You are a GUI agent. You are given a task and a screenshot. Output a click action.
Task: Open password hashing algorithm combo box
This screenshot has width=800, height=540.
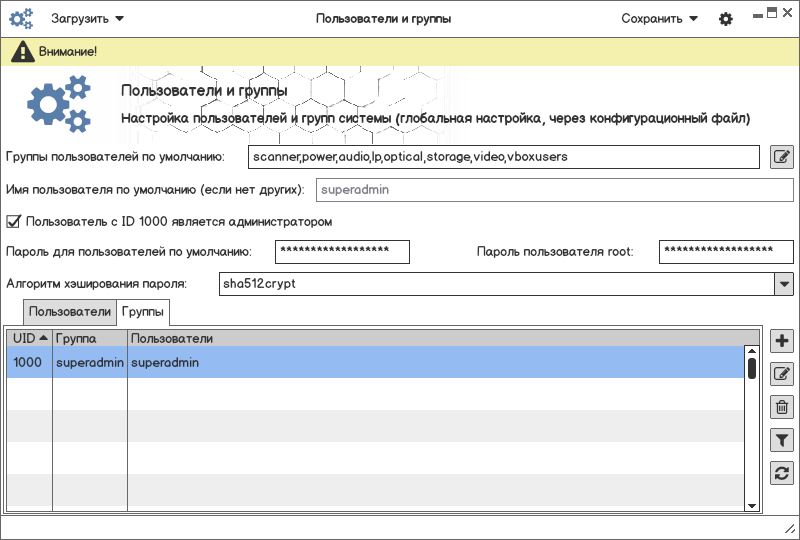pos(783,284)
